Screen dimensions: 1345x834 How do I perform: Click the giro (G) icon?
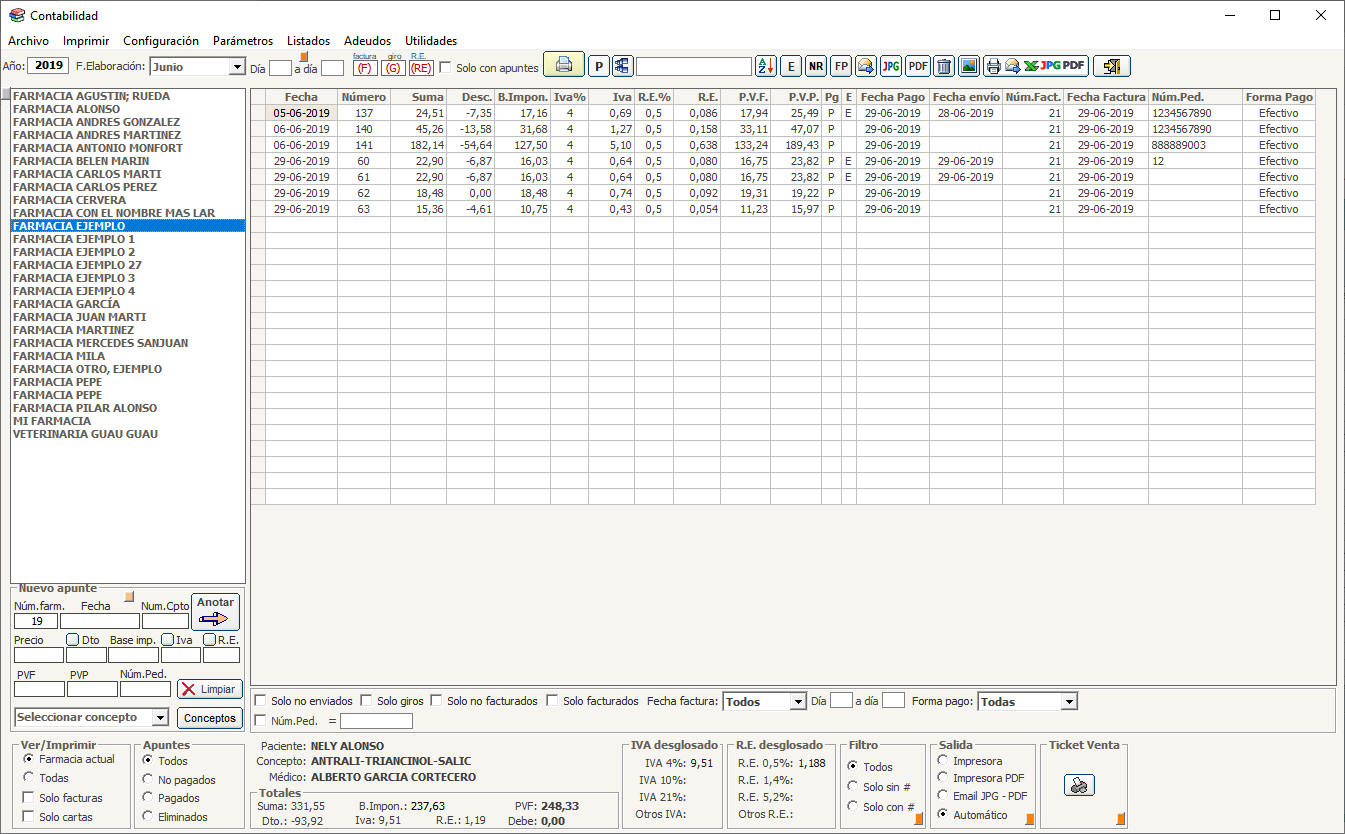393,68
